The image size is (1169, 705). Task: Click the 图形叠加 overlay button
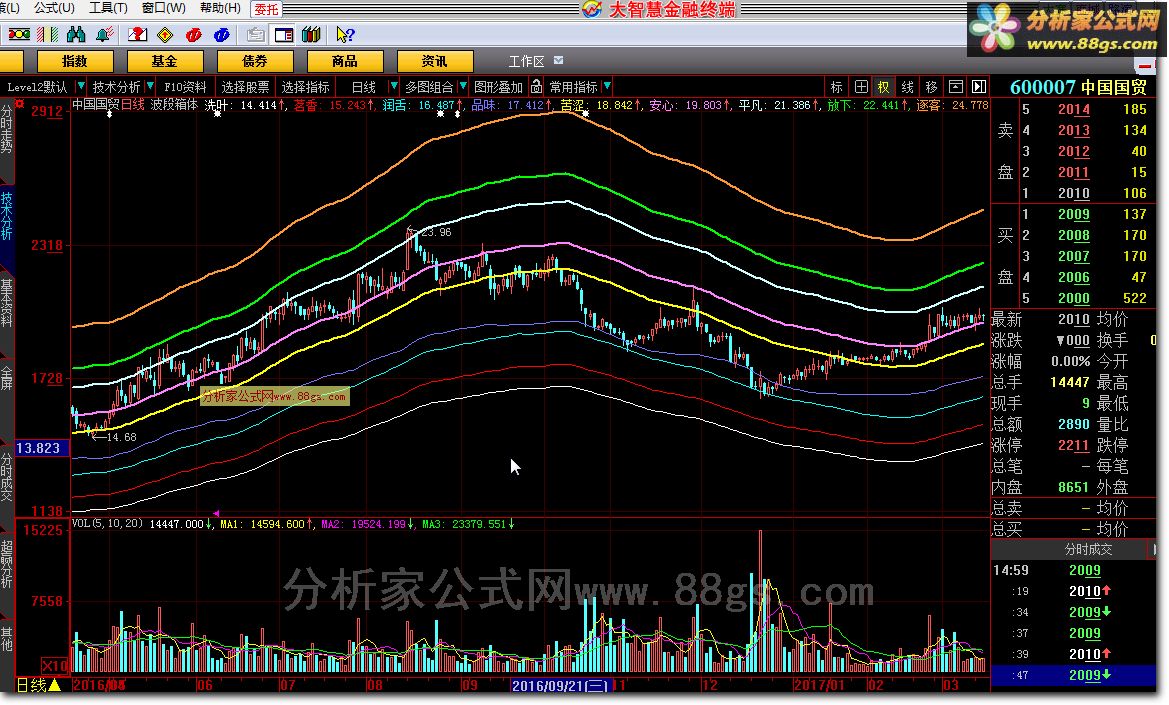tap(499, 87)
